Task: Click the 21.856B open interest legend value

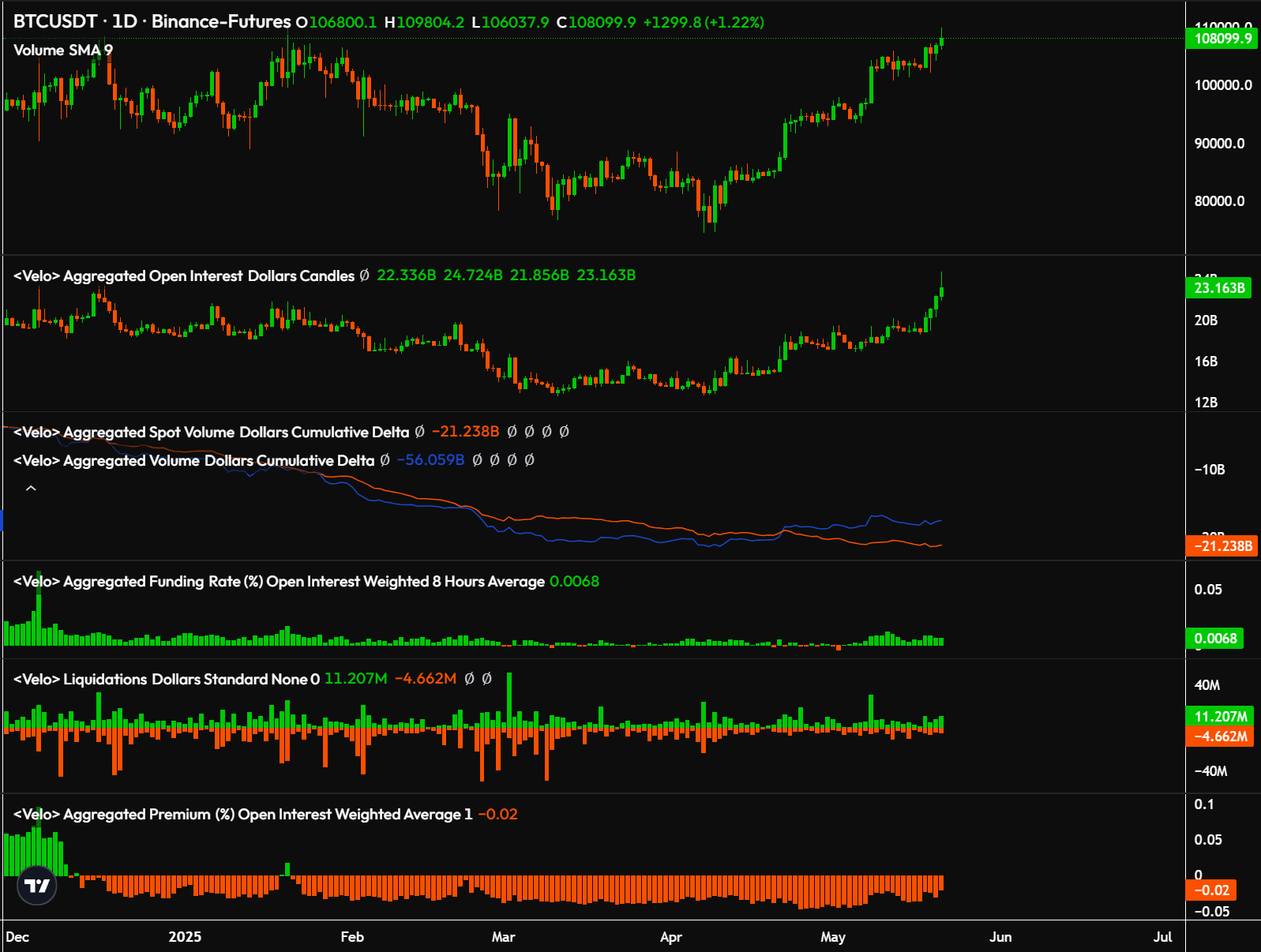Action: 539,275
